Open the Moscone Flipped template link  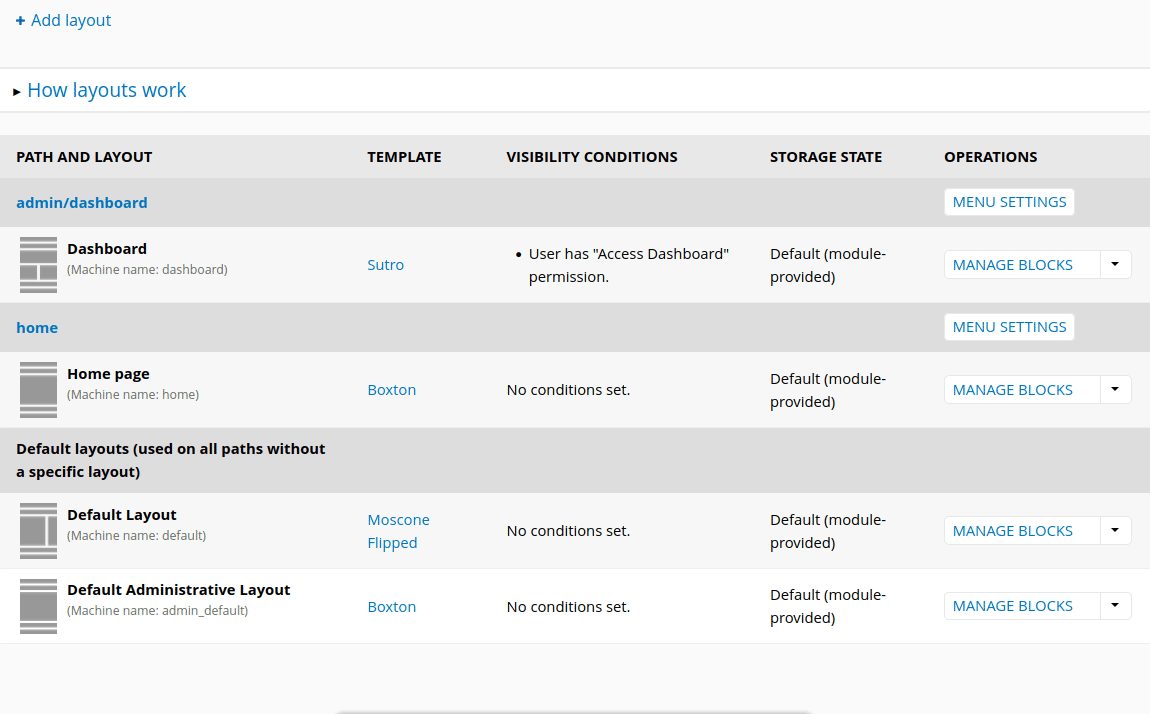398,530
